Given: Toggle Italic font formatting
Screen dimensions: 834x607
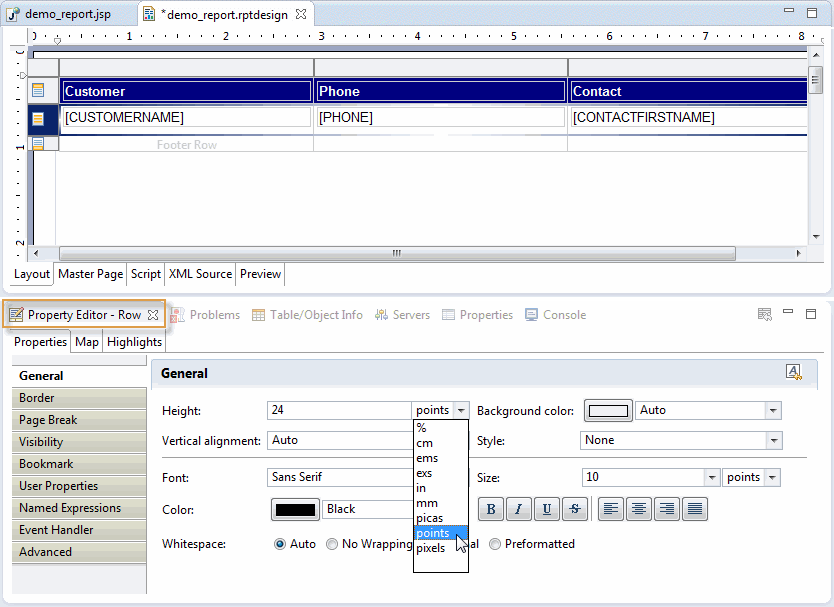Looking at the screenshot, I should [519, 509].
